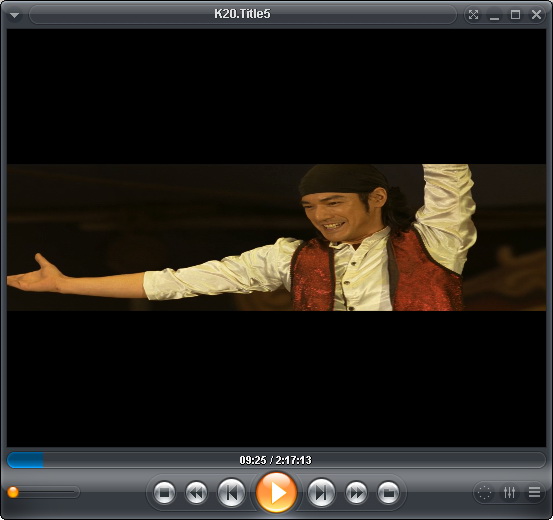Skip to the next track
Image resolution: width=553 pixels, height=520 pixels.
click(321, 492)
